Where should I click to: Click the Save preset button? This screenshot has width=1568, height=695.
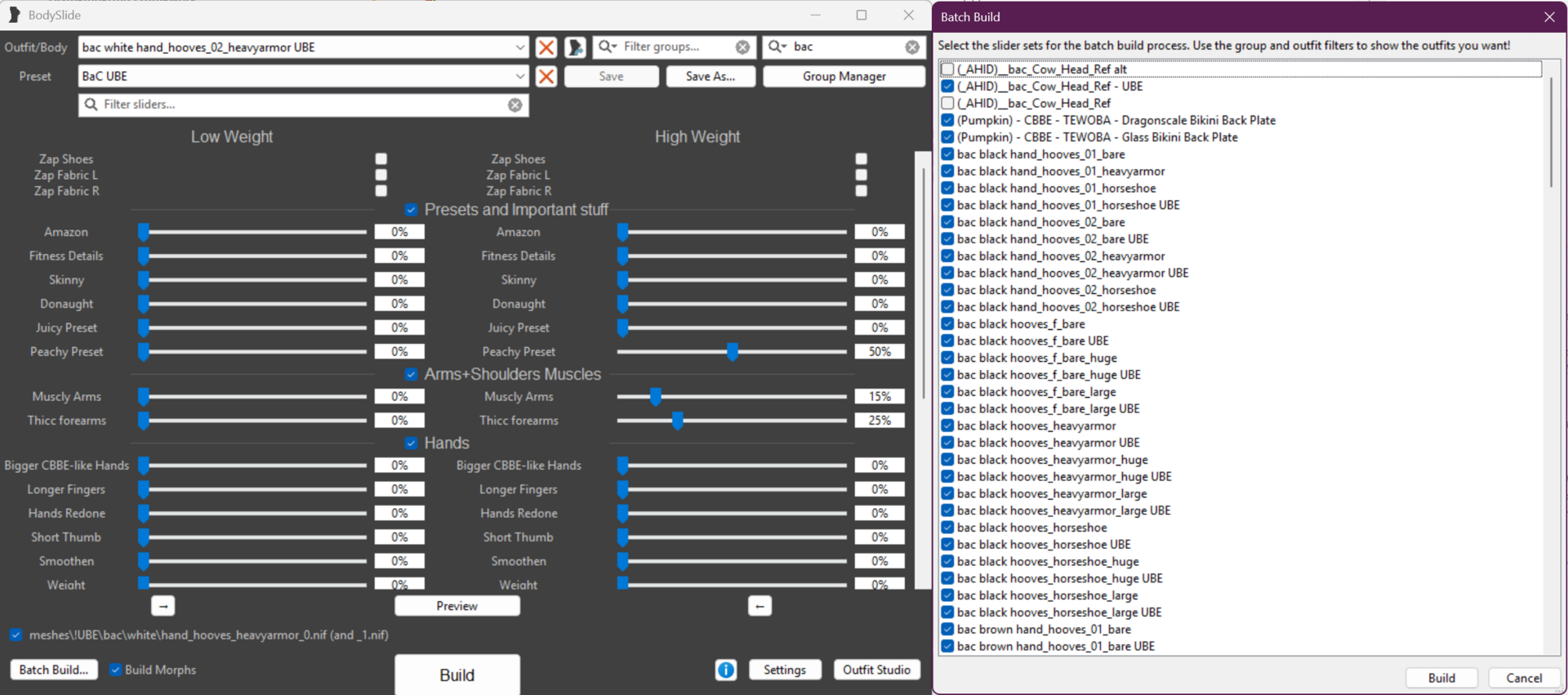(x=611, y=76)
